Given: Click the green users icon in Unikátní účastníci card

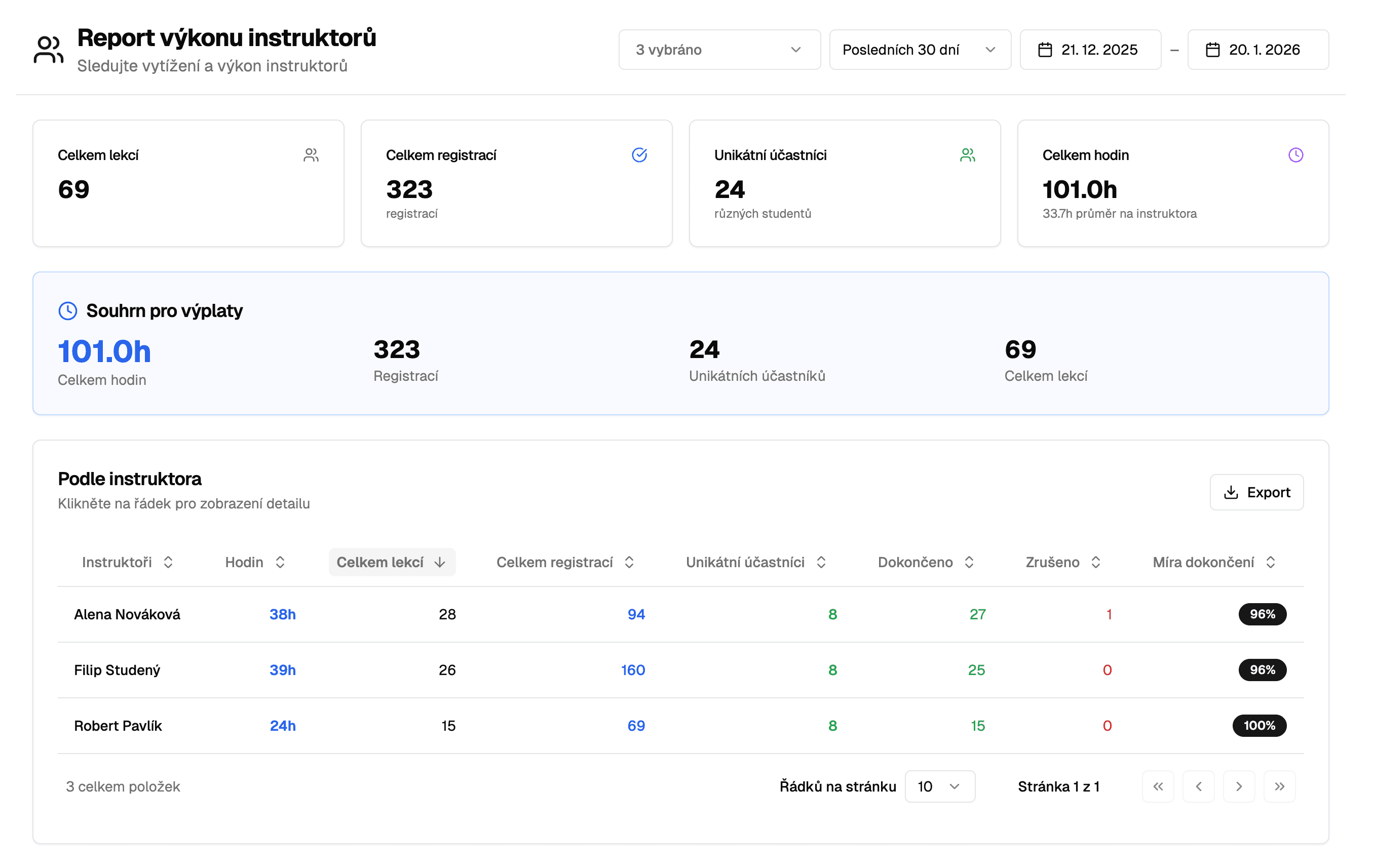Looking at the screenshot, I should pyautogui.click(x=967, y=155).
